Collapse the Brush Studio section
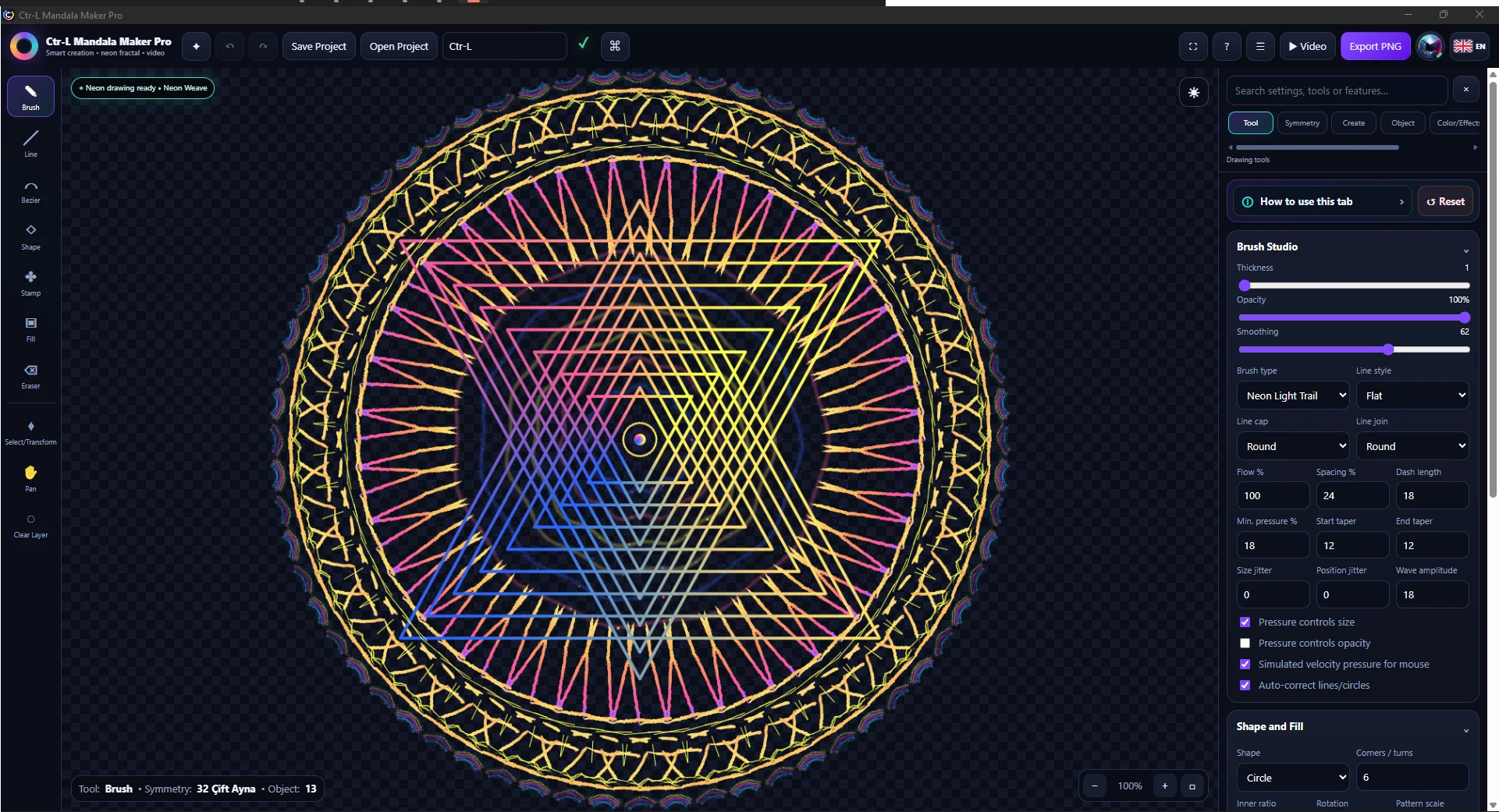This screenshot has height=812, width=1499. tap(1465, 250)
